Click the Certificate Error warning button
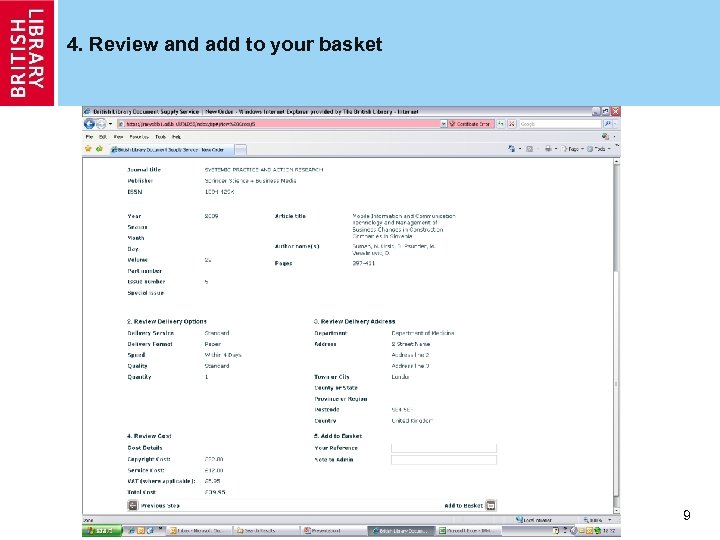720x540 pixels. coord(470,124)
